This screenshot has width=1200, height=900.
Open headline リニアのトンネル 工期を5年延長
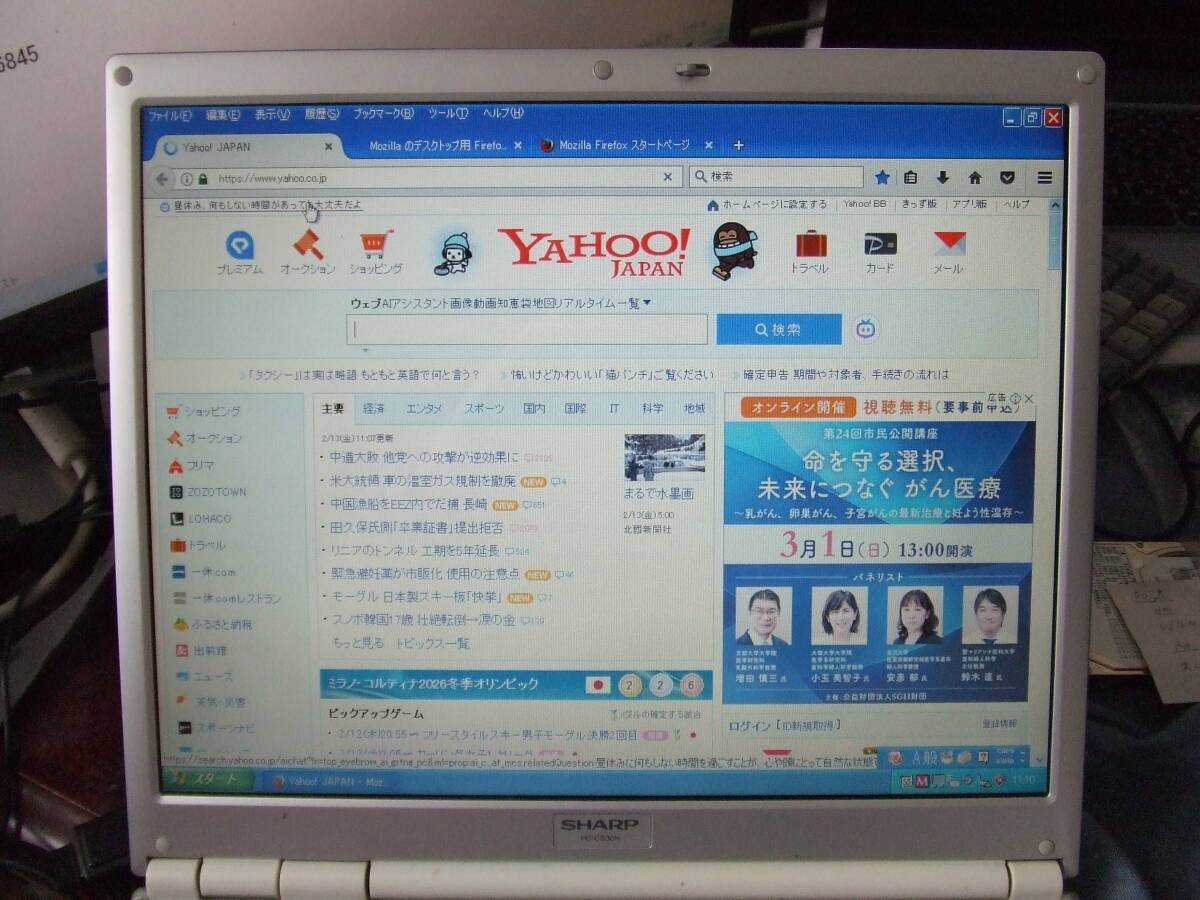point(414,551)
